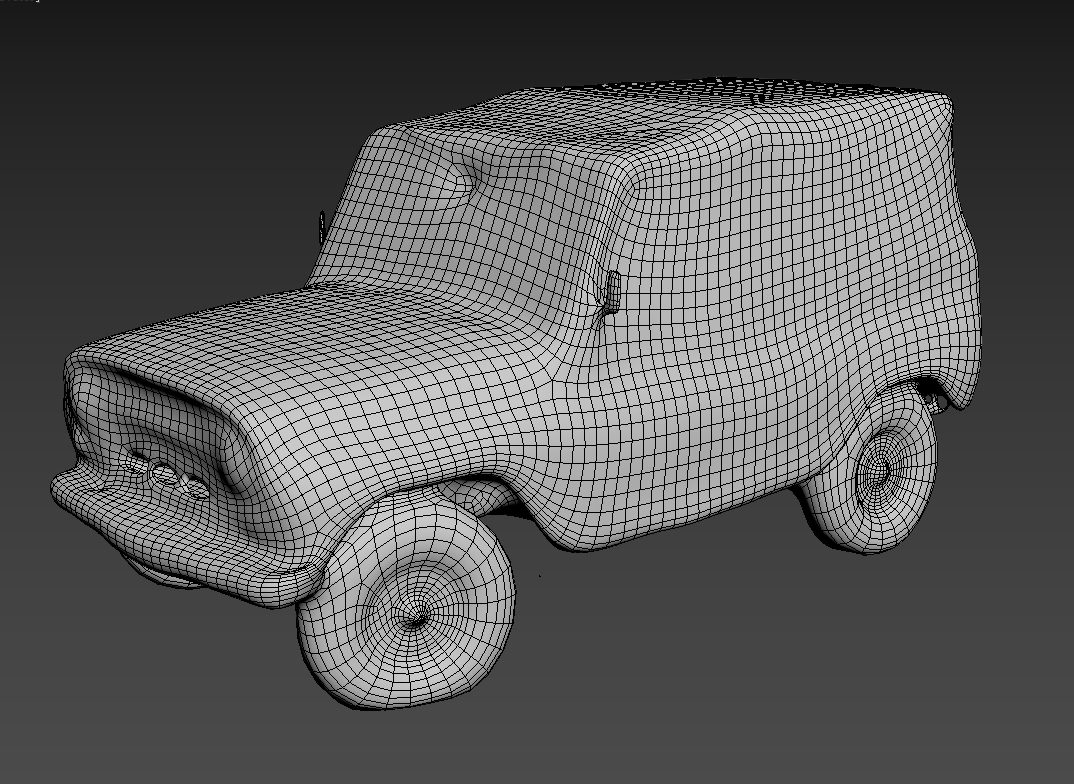
Task: Select the leftmost round headlight on grille
Action: 135,461
